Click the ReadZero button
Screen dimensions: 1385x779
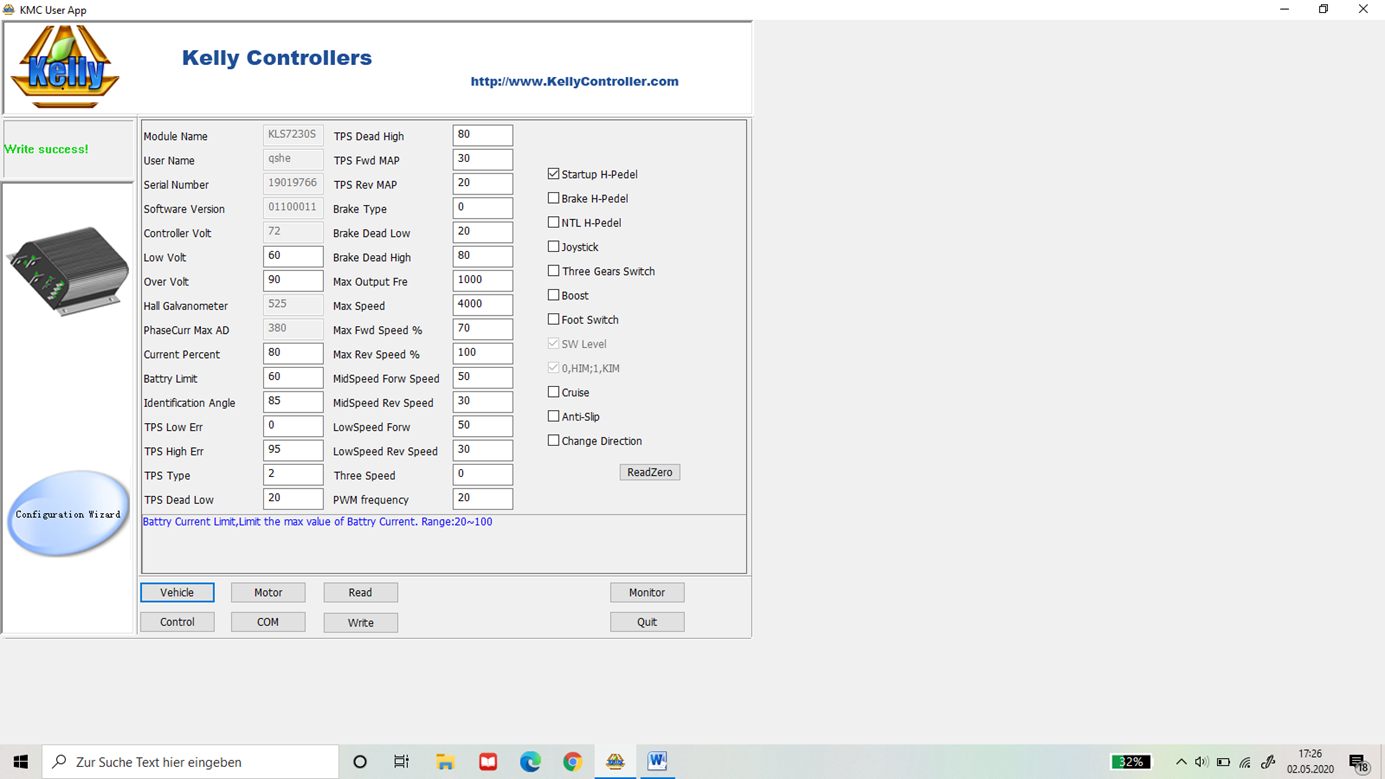(650, 472)
